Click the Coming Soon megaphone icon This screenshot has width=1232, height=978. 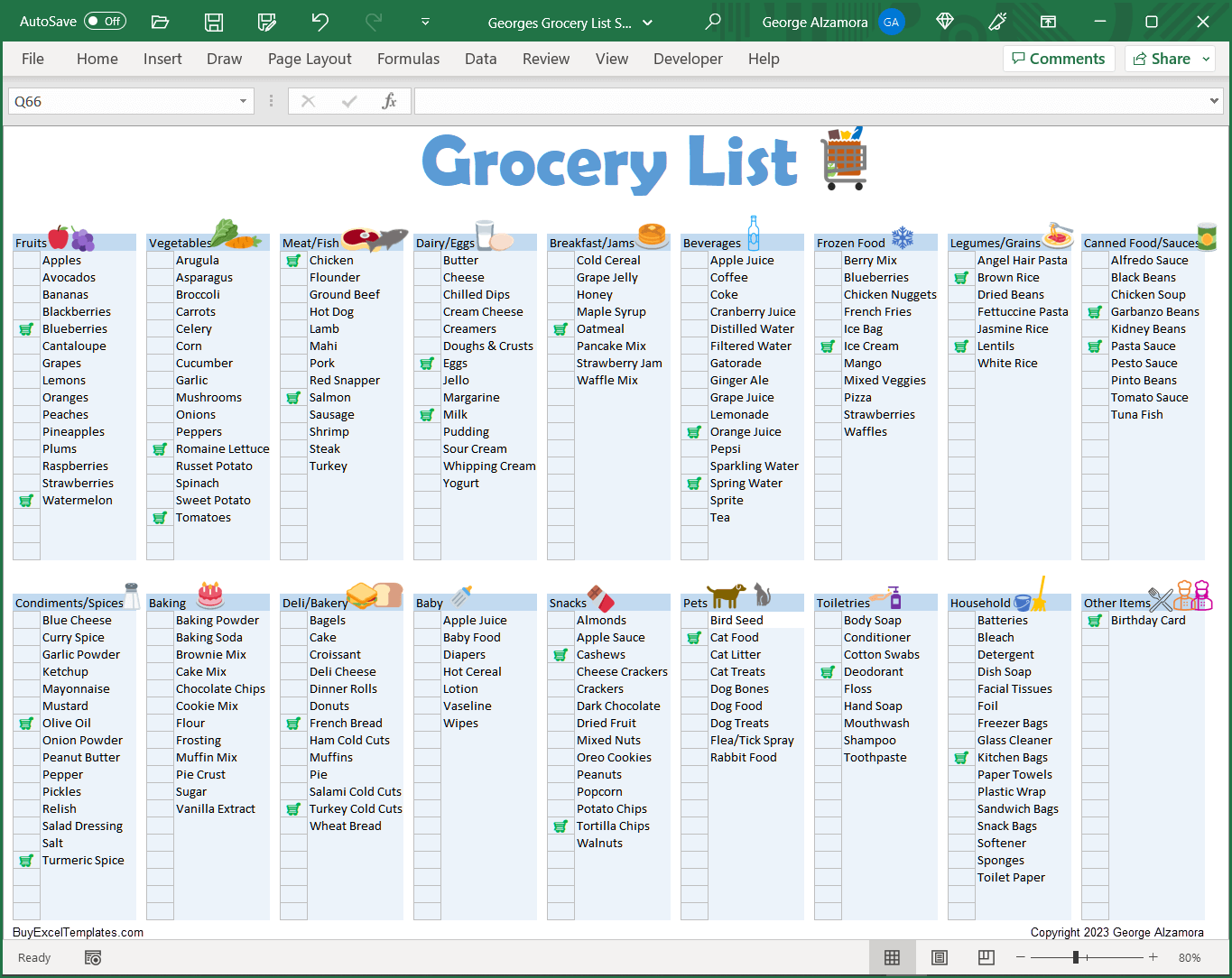pyautogui.click(x=997, y=22)
